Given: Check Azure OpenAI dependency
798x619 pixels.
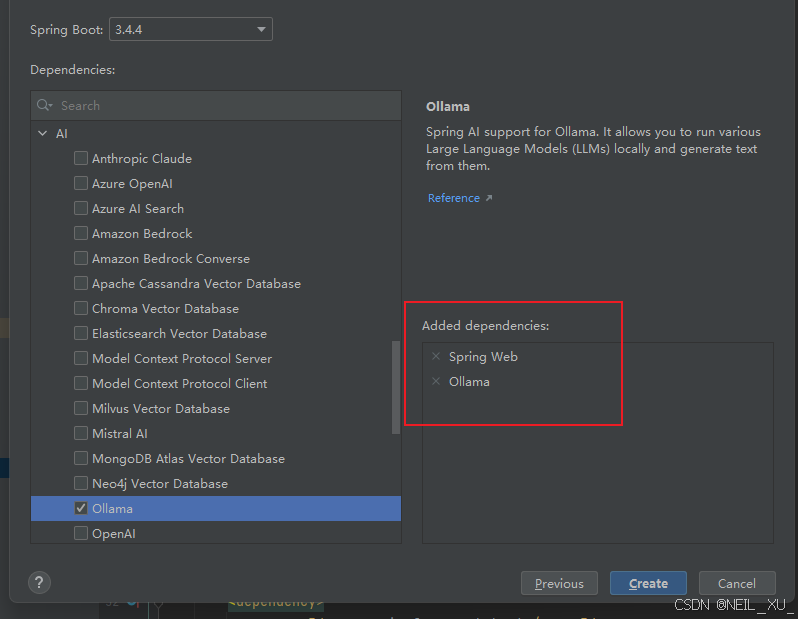Looking at the screenshot, I should point(81,183).
